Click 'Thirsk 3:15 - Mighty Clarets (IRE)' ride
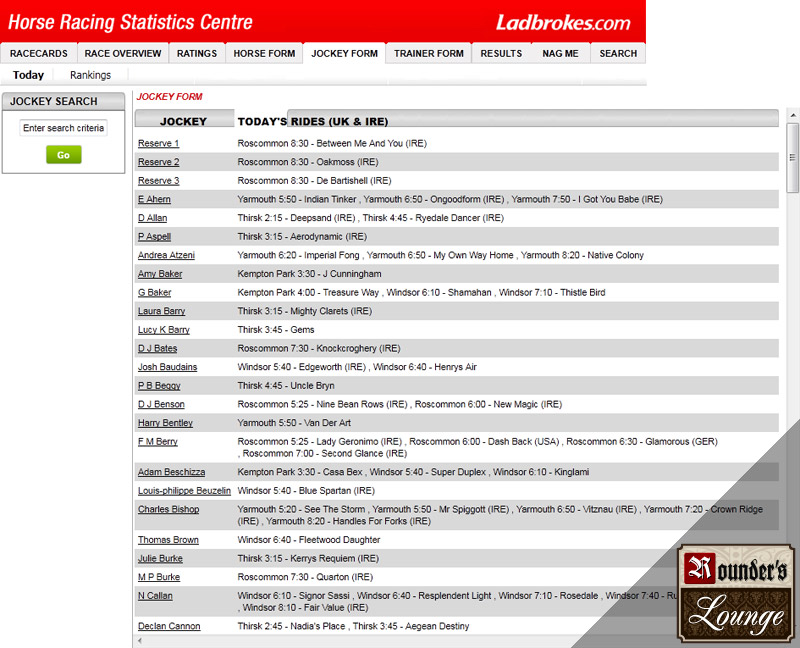800x648 pixels. tap(305, 311)
